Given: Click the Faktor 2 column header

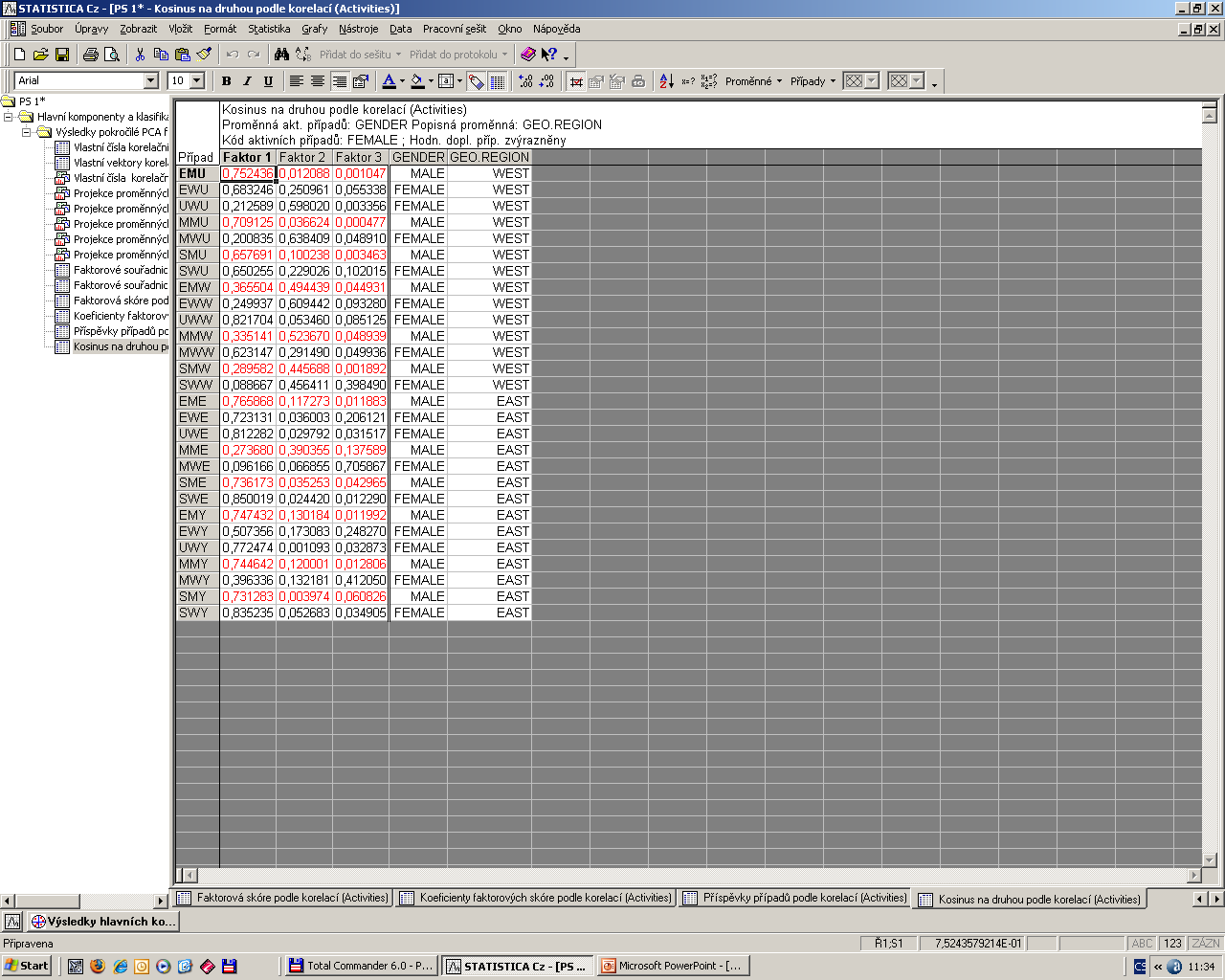Looking at the screenshot, I should pos(303,157).
